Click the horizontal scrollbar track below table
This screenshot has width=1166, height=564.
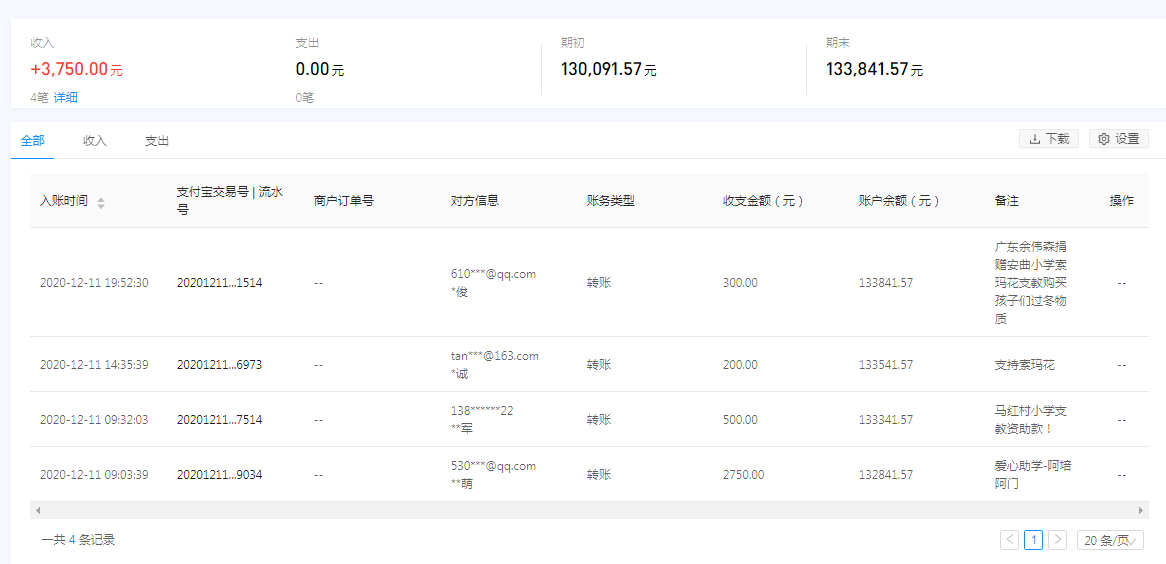[600, 510]
